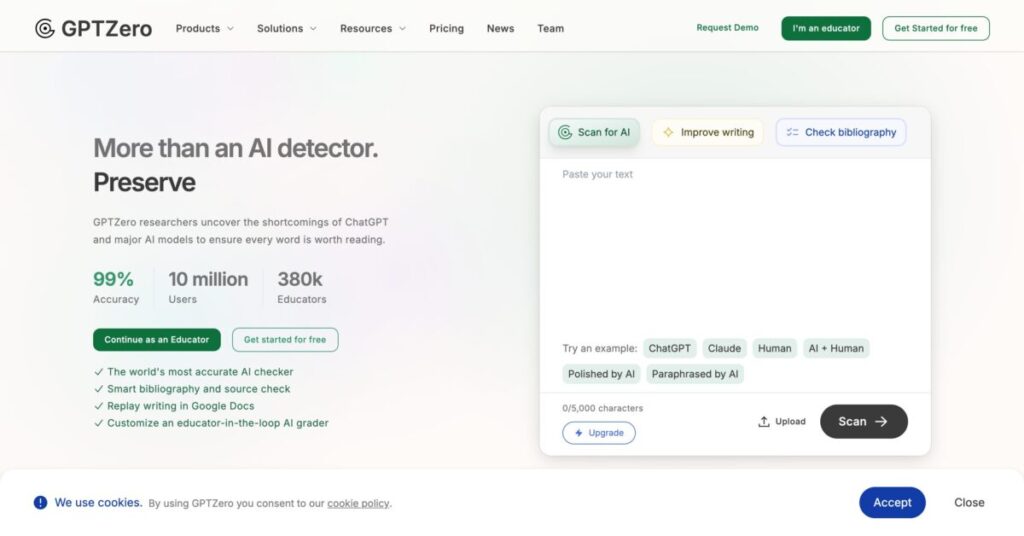Click the 10 million Users statistic
The height and width of the screenshot is (536, 1024).
pyautogui.click(x=208, y=287)
